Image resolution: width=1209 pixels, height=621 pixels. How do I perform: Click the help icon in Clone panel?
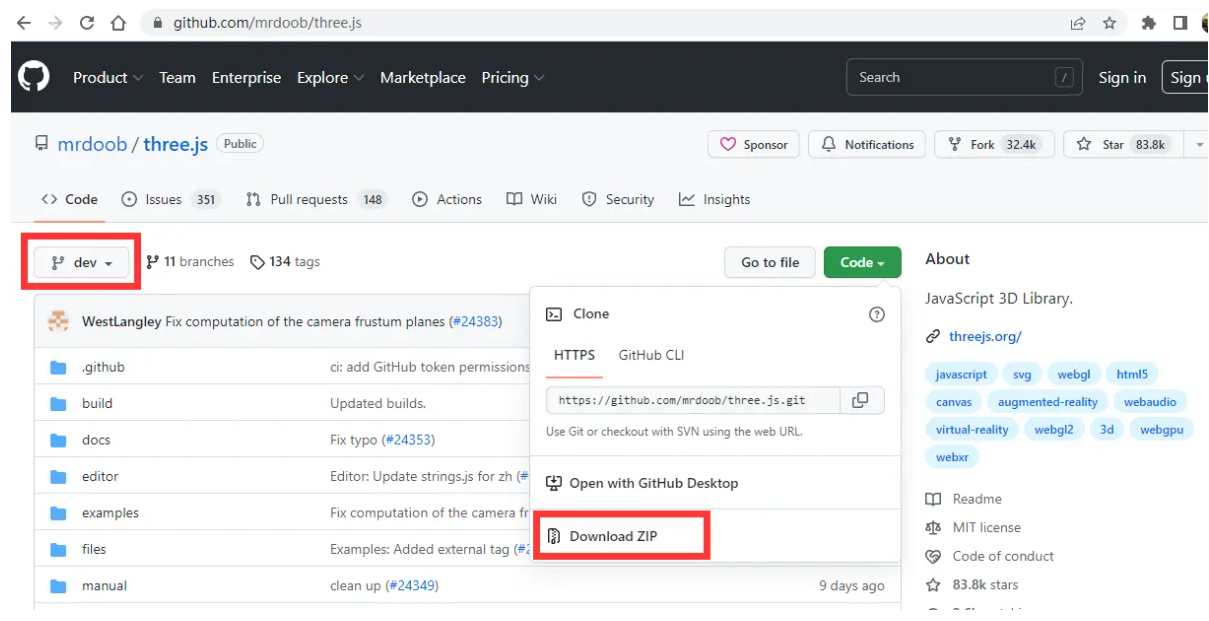(x=877, y=314)
